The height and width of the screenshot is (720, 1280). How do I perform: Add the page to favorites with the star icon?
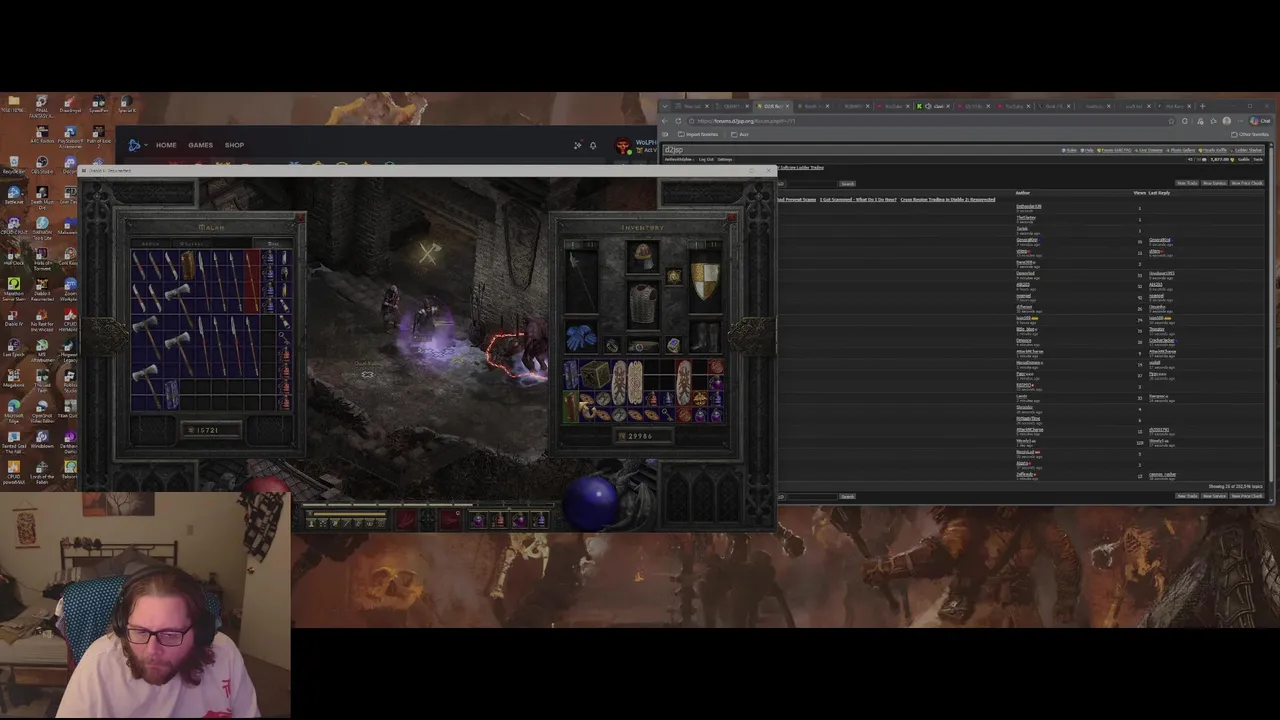(x=1171, y=121)
